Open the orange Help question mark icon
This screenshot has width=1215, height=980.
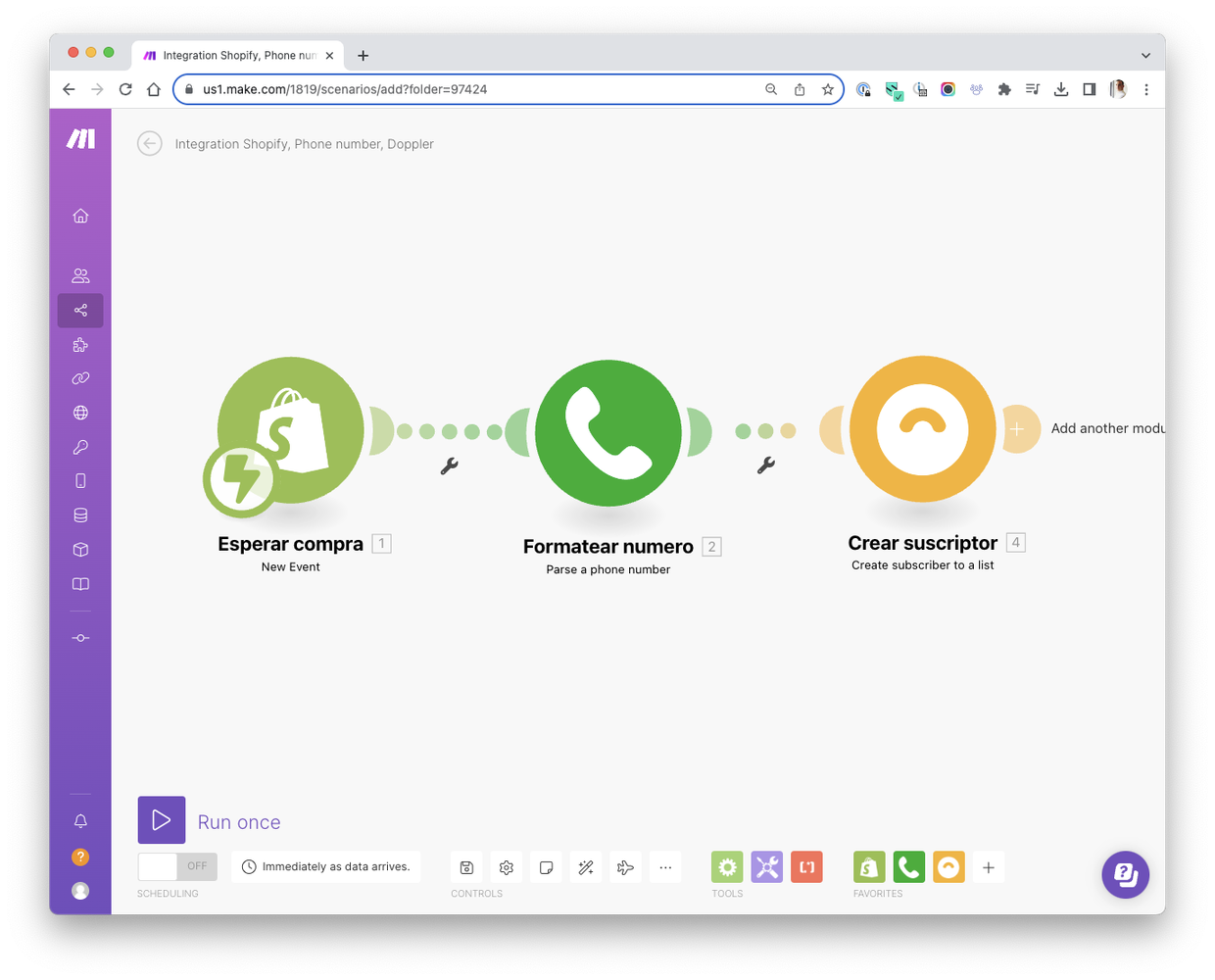pos(80,857)
